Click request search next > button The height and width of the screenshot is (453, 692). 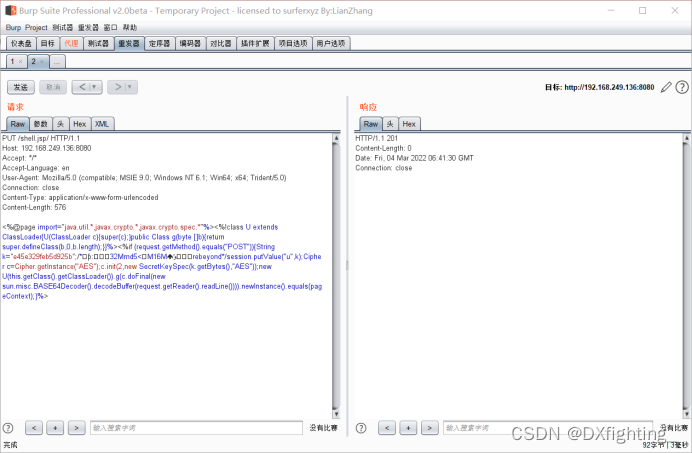coord(76,428)
